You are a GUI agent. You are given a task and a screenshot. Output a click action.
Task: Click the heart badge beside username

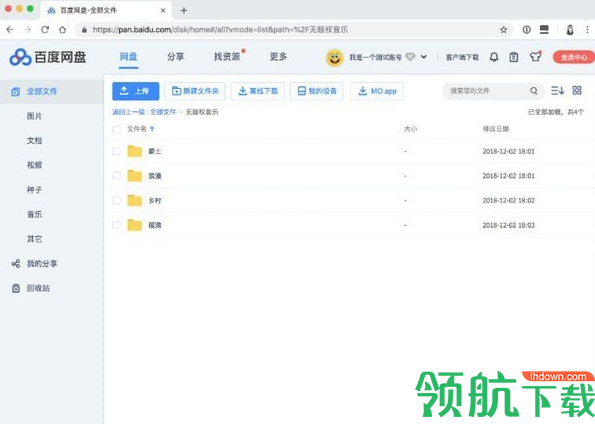(x=410, y=57)
